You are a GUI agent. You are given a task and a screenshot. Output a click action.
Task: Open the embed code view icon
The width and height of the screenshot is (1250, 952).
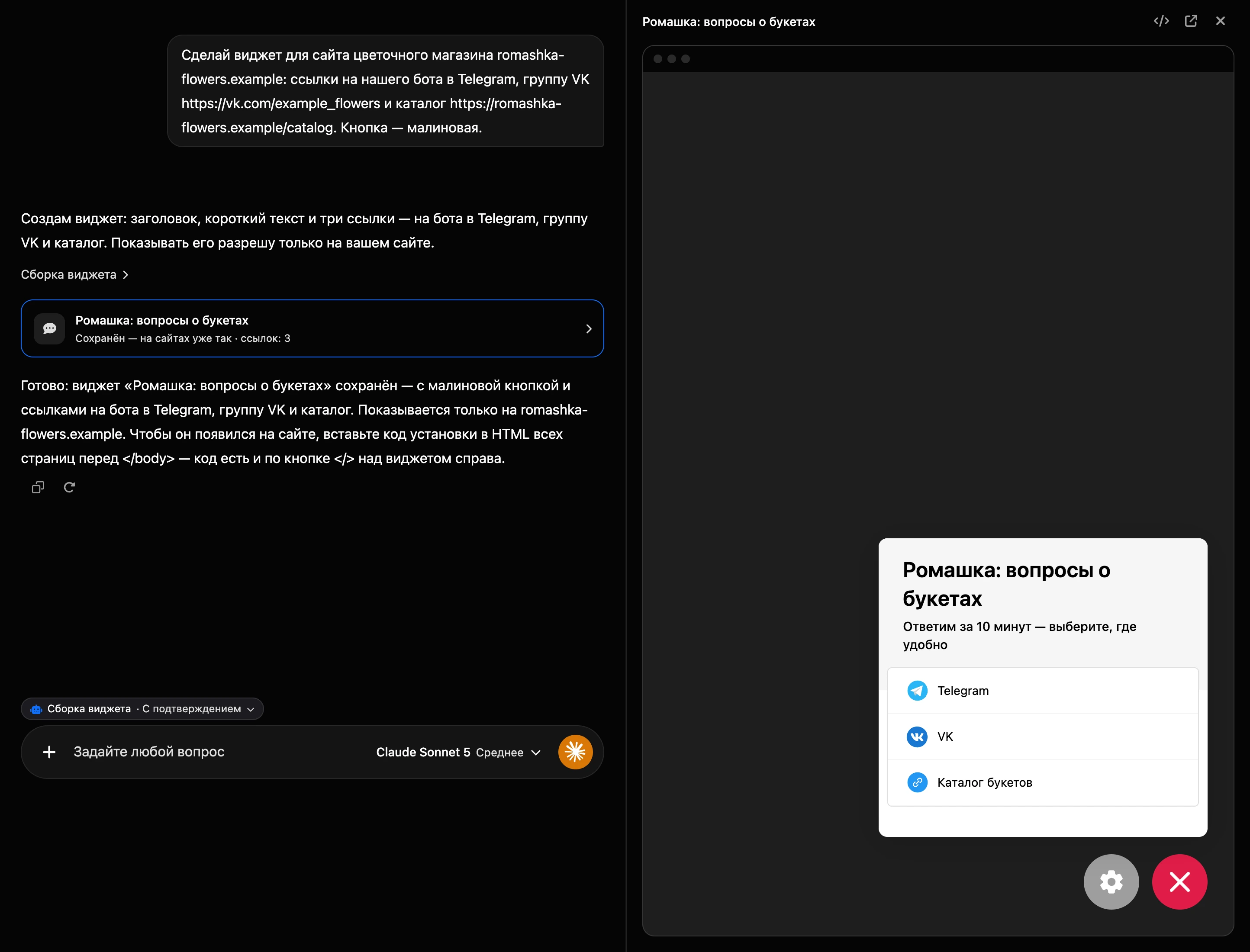pos(1161,21)
